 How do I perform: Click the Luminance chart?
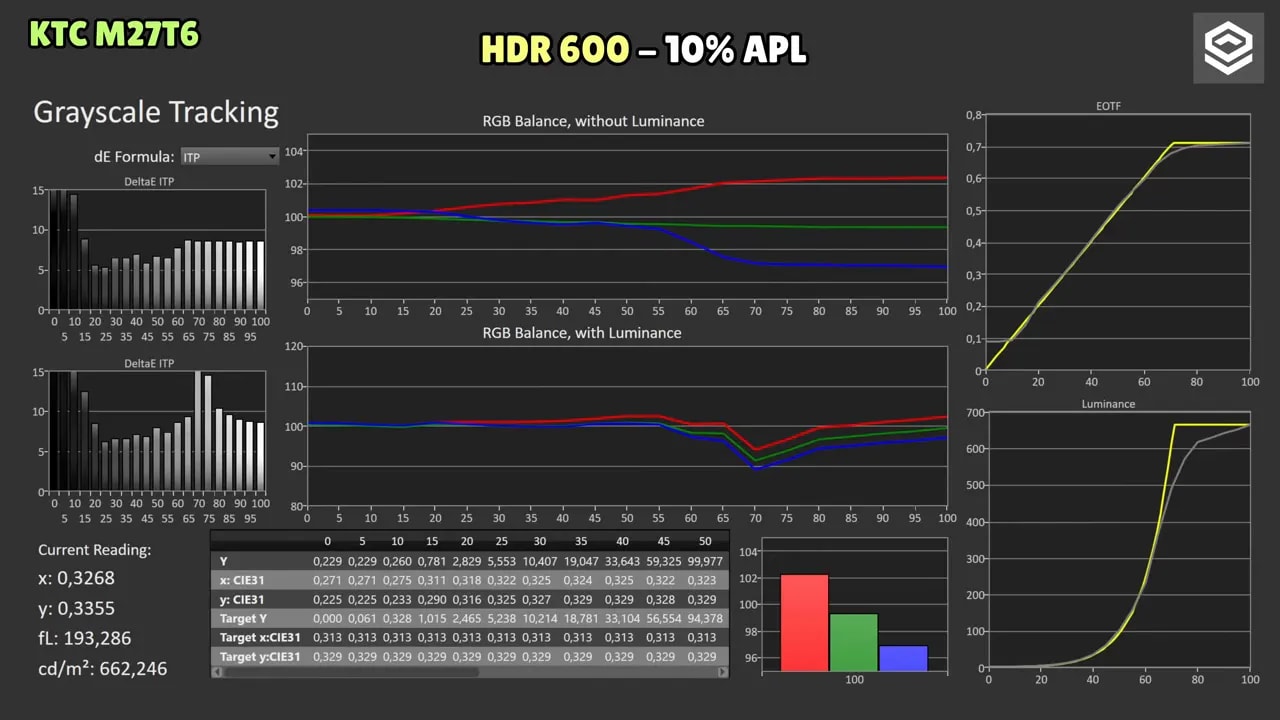[1118, 540]
